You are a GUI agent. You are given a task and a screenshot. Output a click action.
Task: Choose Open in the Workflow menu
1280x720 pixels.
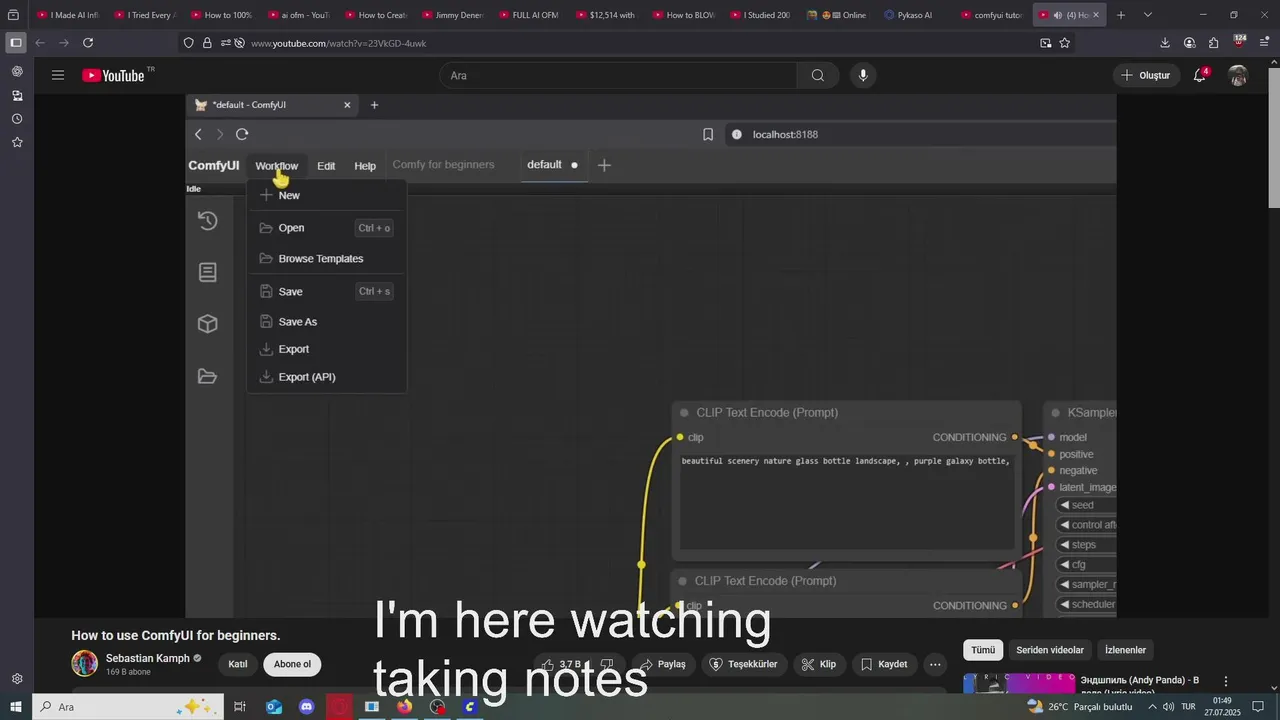[x=326, y=228]
